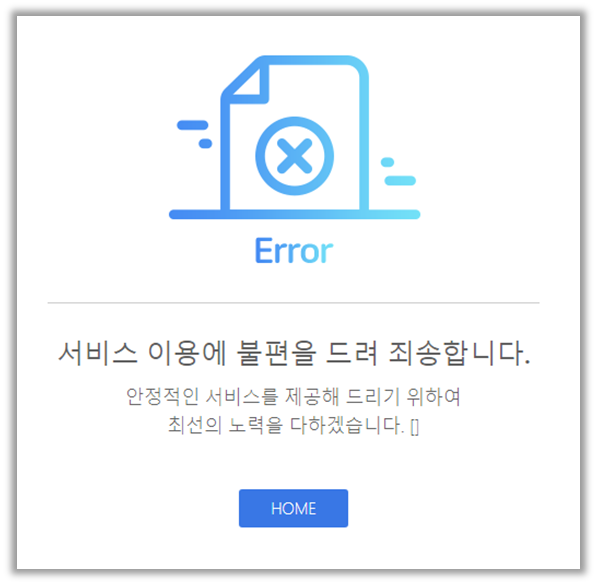Click the gradient "Error" title text

click(294, 251)
